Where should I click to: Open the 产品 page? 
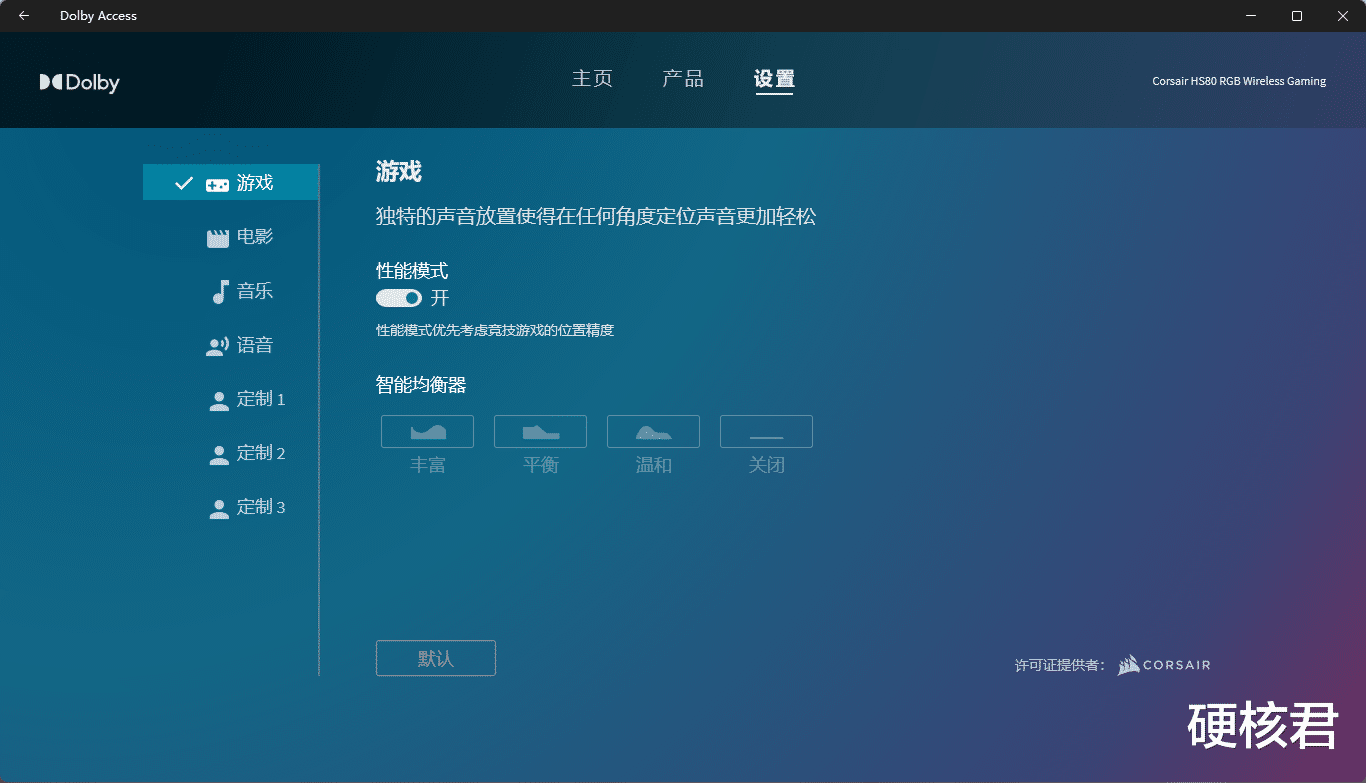coord(683,79)
